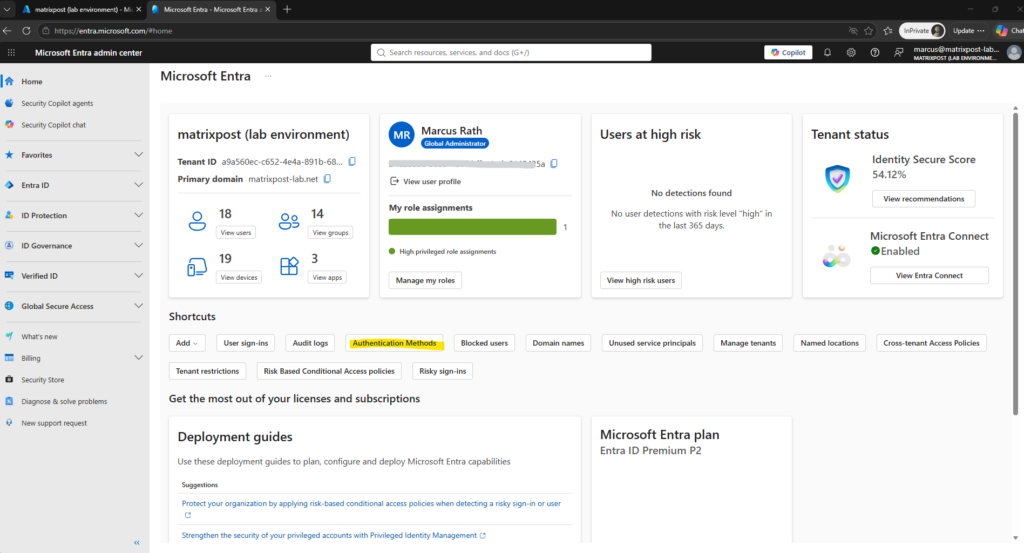Collapse the left navigation pane
The image size is (1024, 553).
pos(136,543)
